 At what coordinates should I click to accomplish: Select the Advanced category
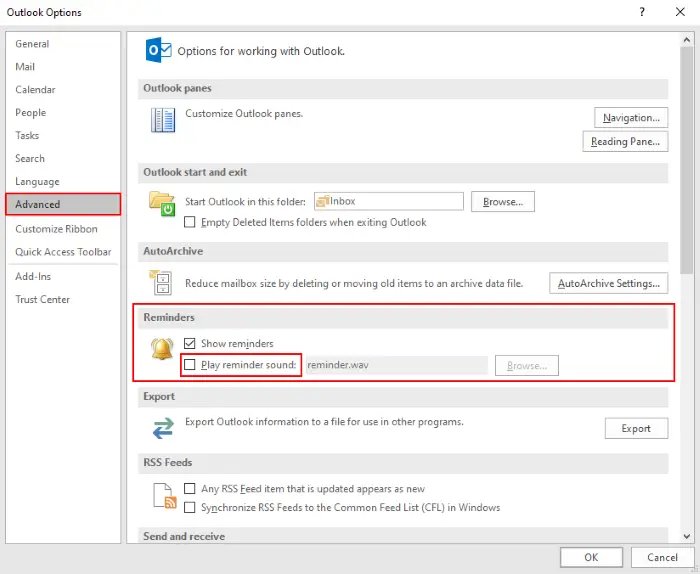pos(63,204)
